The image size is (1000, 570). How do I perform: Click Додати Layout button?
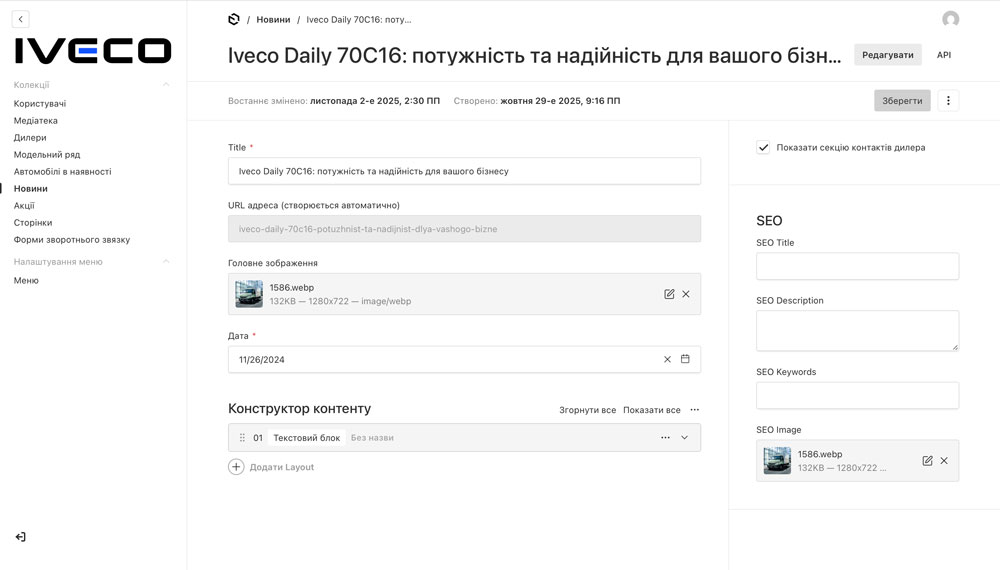pyautogui.click(x=271, y=467)
